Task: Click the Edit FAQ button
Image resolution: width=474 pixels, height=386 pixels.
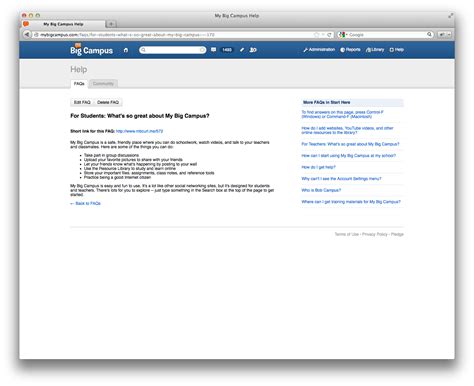Action: 82,102
